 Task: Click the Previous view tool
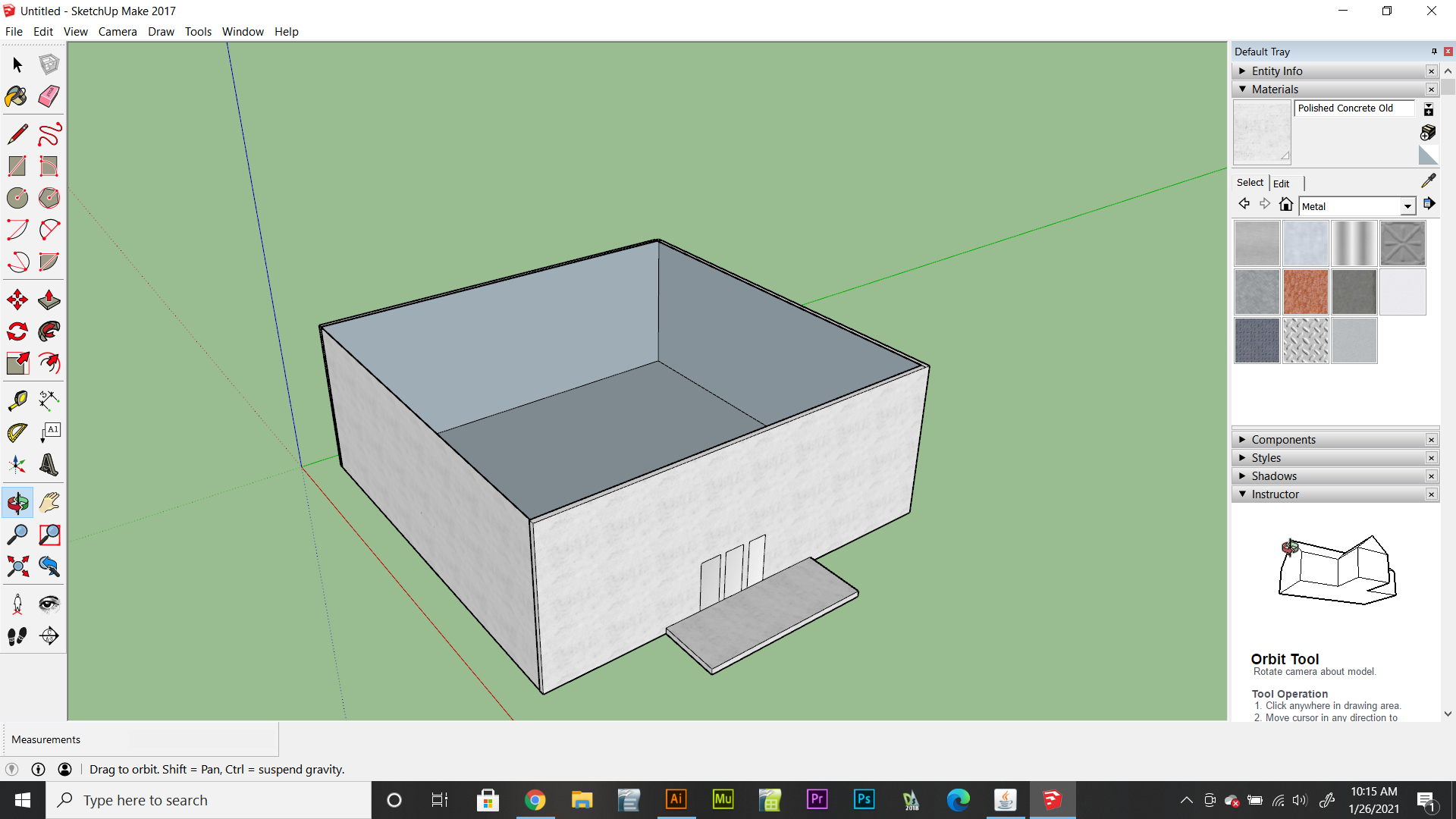(x=49, y=566)
